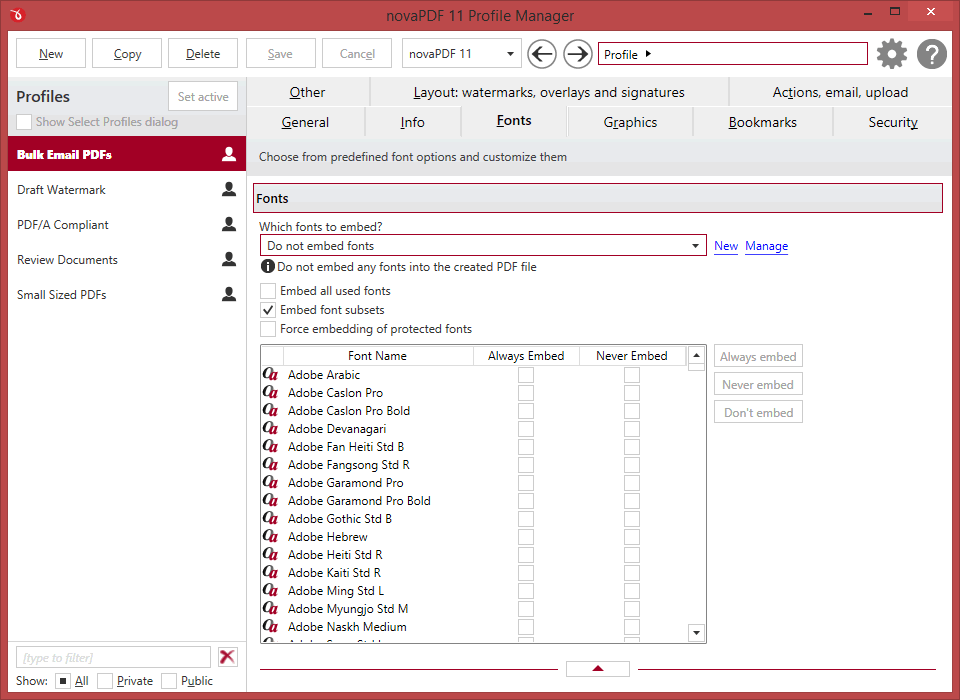Image resolution: width=960 pixels, height=700 pixels.
Task: Uncheck Embed font subsets
Action: click(268, 309)
